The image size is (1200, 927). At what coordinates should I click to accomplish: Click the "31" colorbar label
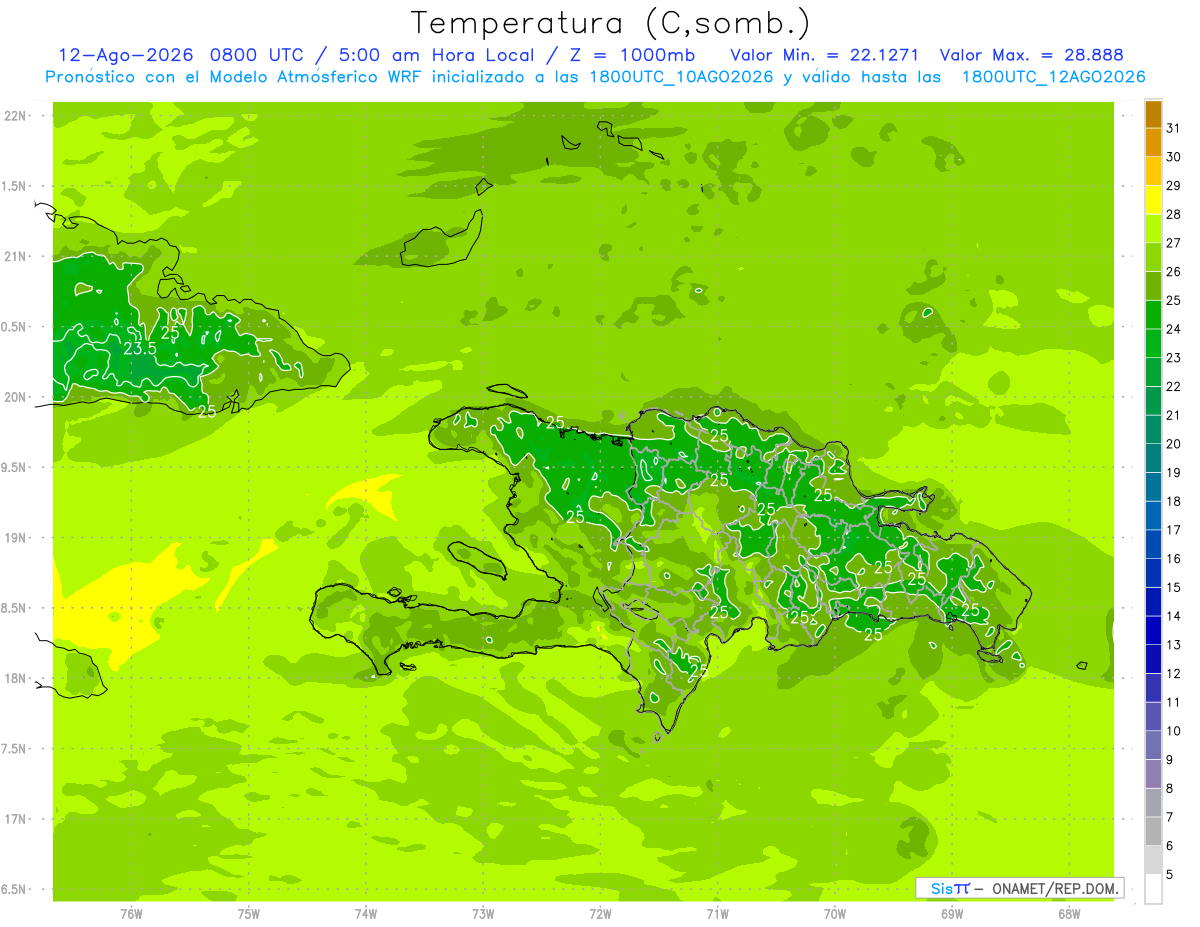[x=1174, y=128]
